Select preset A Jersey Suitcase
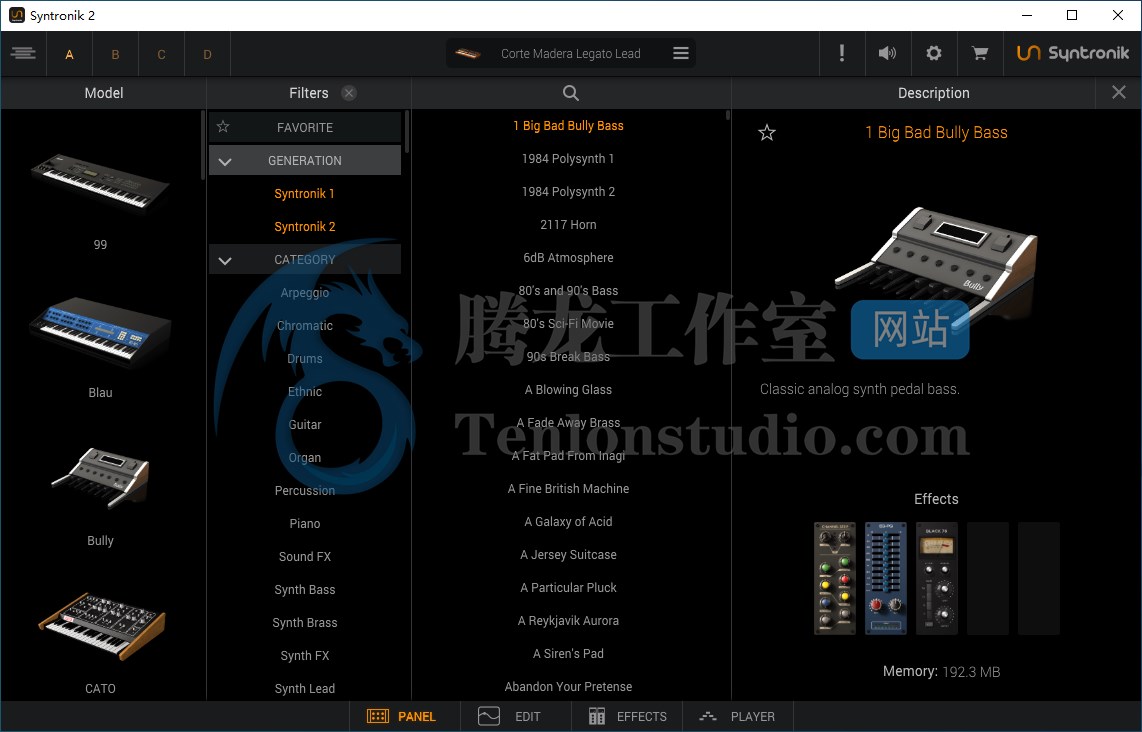This screenshot has width=1142, height=732. click(x=568, y=555)
